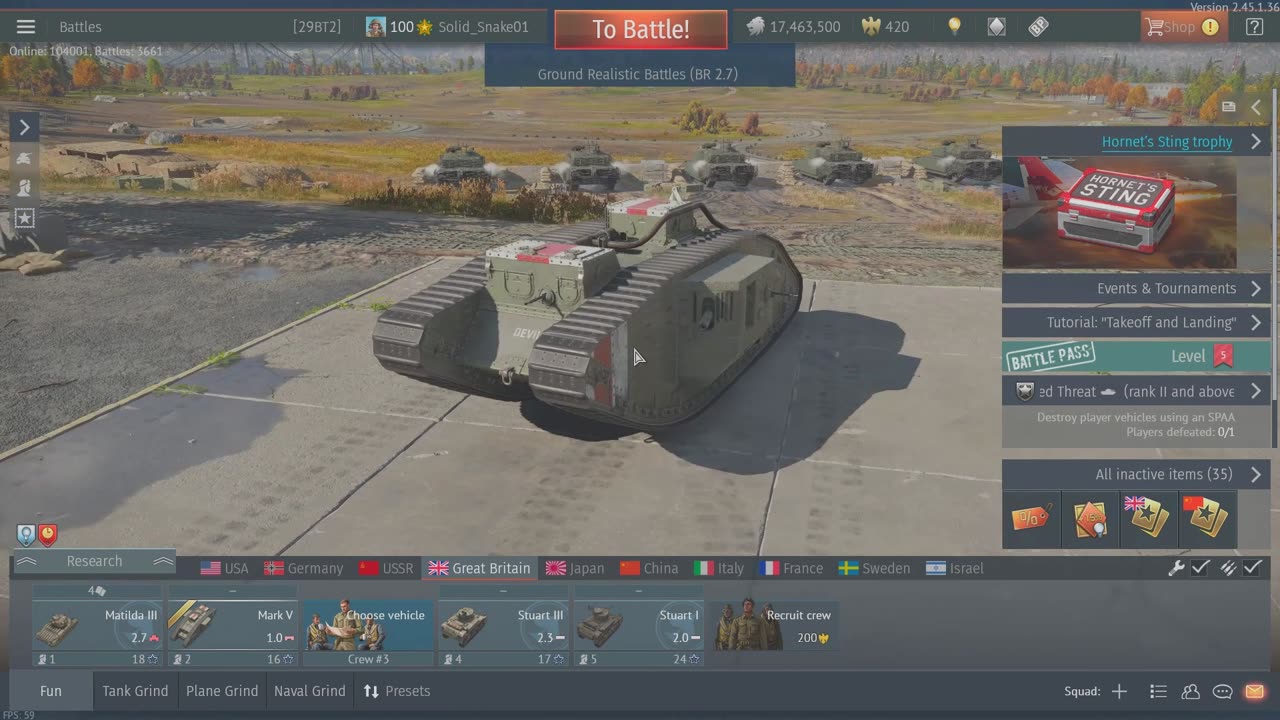Switch to the Sweden nation tab
This screenshot has height=720, width=1280.
(875, 568)
